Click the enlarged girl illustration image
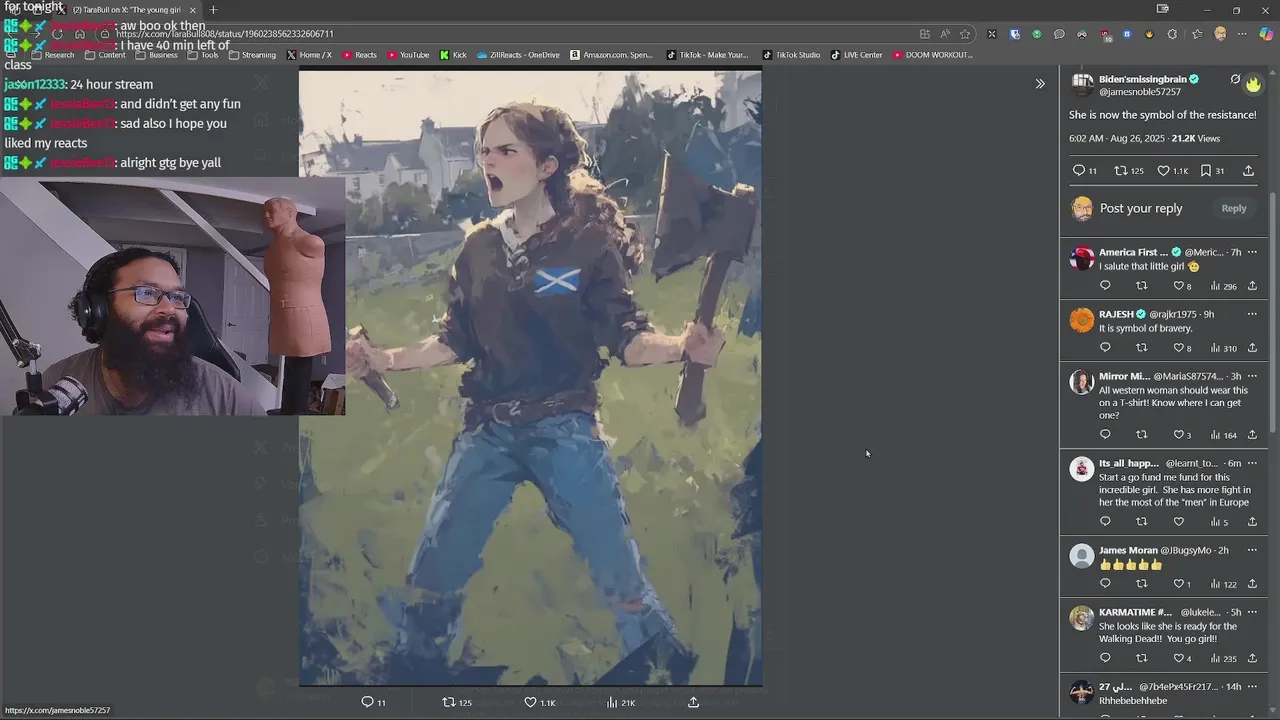This screenshot has width=1280, height=720. (x=530, y=378)
